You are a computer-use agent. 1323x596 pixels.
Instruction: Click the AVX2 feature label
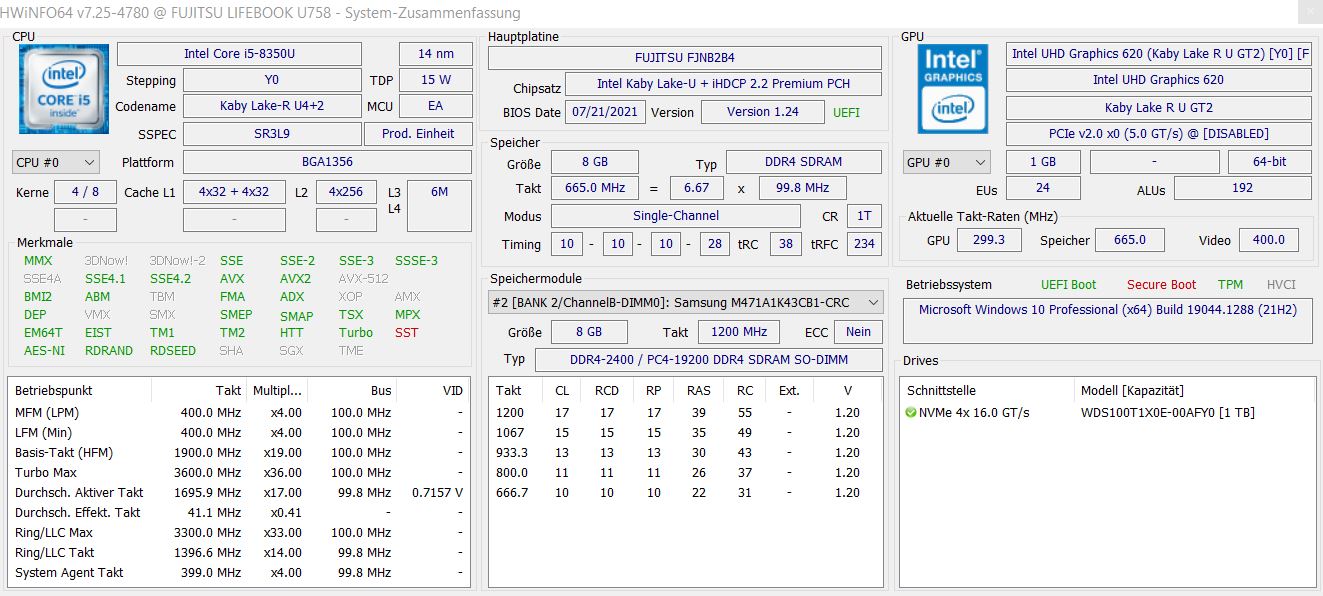295,279
